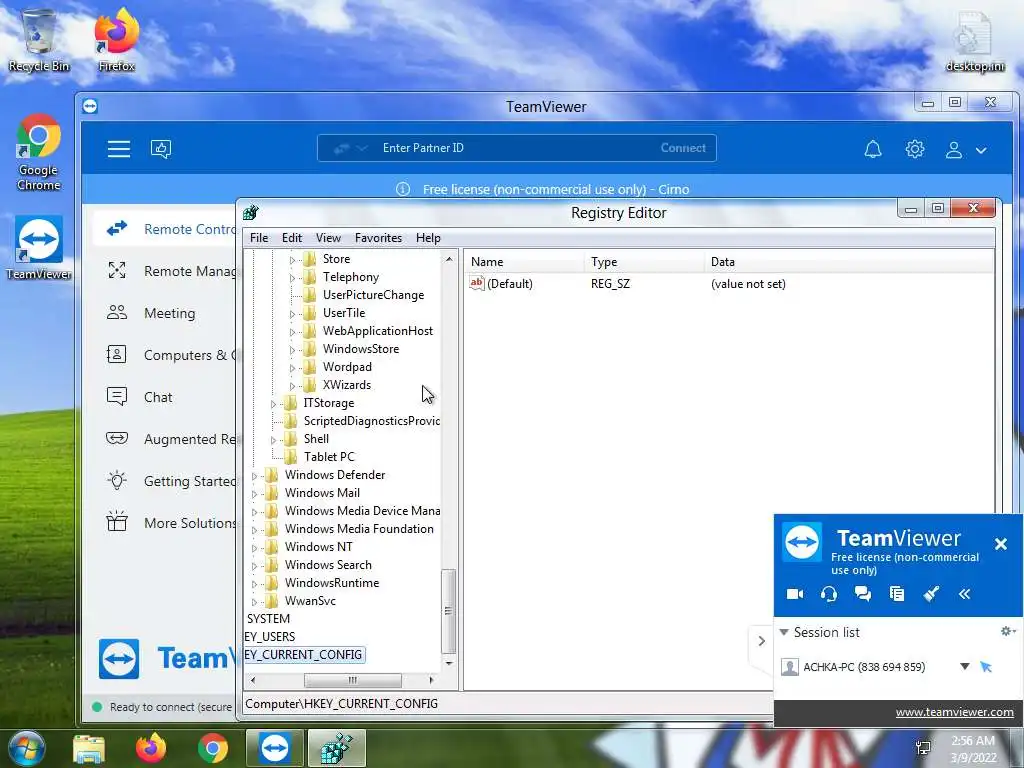The width and height of the screenshot is (1024, 768).
Task: Open dropdown for ACHKA-PC session
Action: [x=965, y=667]
